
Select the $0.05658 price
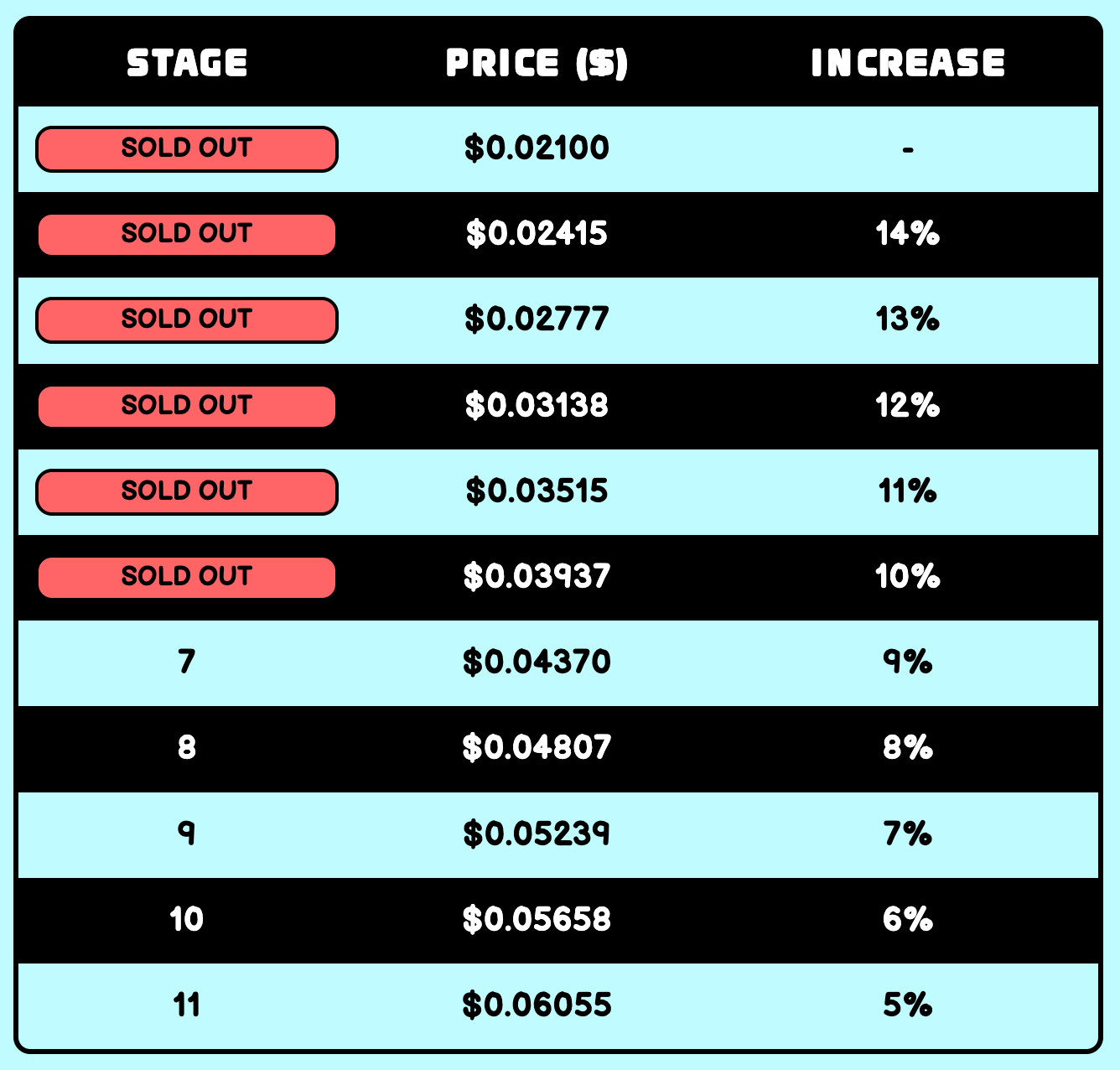click(x=537, y=919)
